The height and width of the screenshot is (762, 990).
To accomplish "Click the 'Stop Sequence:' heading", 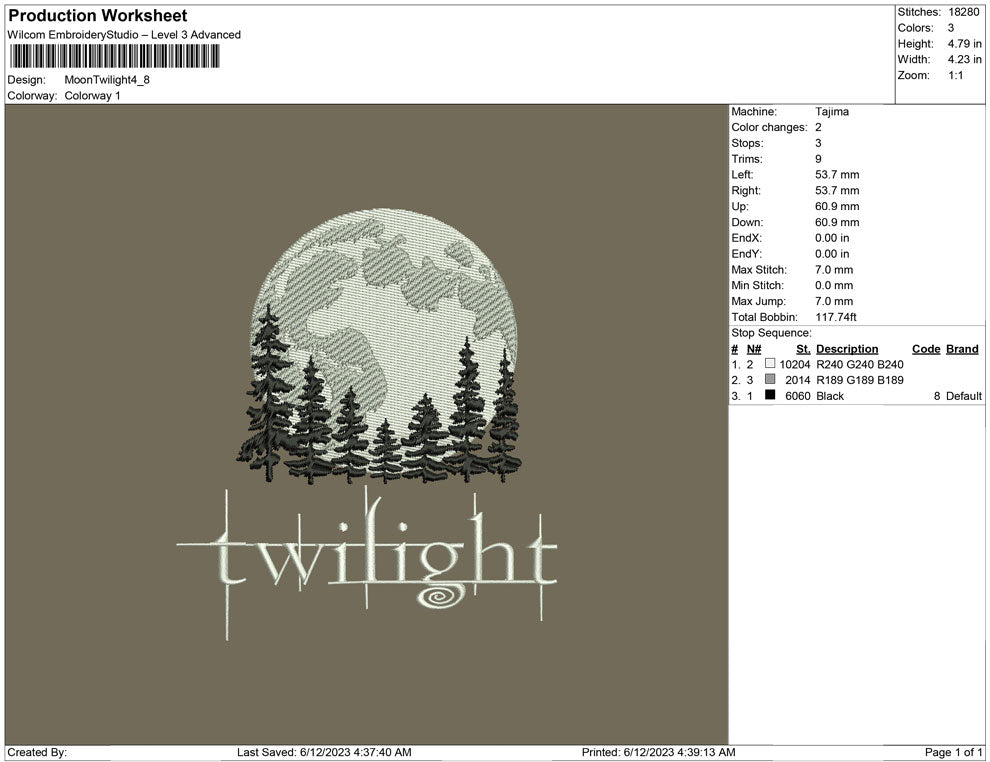I will (771, 333).
